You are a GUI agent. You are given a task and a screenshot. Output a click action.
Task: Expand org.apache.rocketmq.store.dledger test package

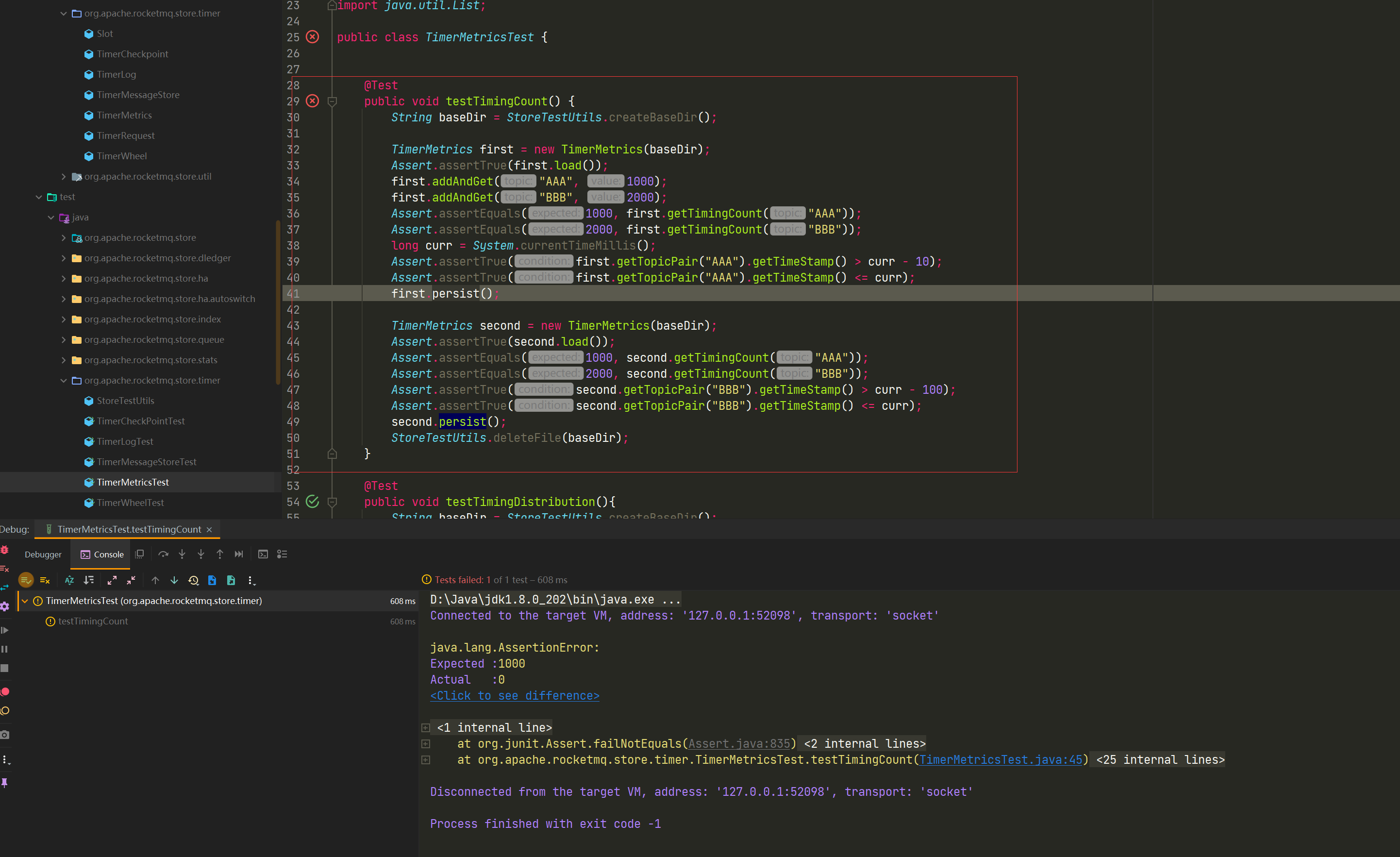click(64, 258)
